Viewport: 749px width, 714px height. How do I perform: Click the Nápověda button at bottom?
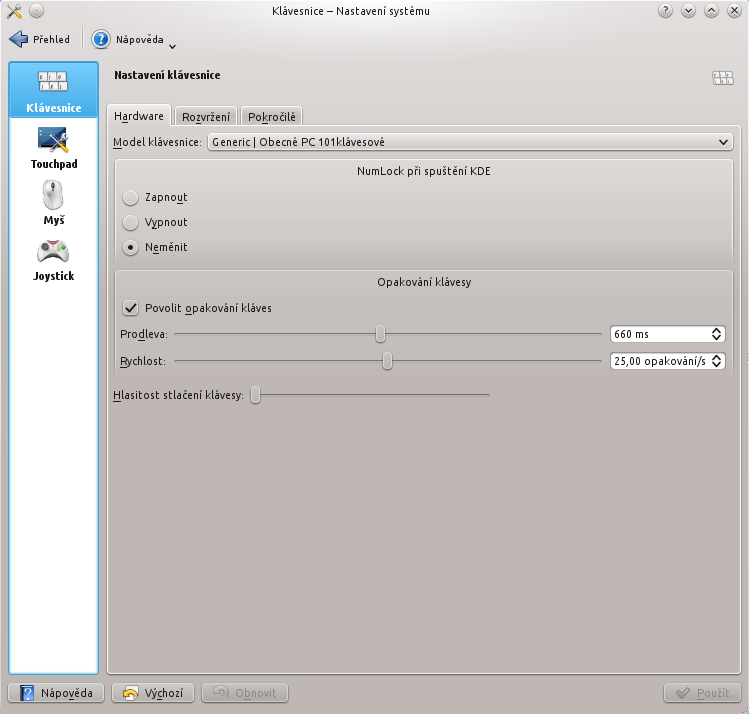point(56,693)
